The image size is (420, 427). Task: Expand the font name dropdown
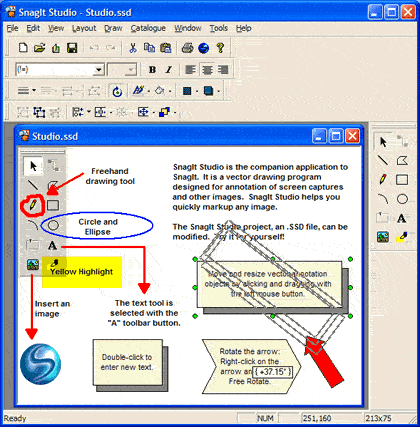click(x=99, y=70)
